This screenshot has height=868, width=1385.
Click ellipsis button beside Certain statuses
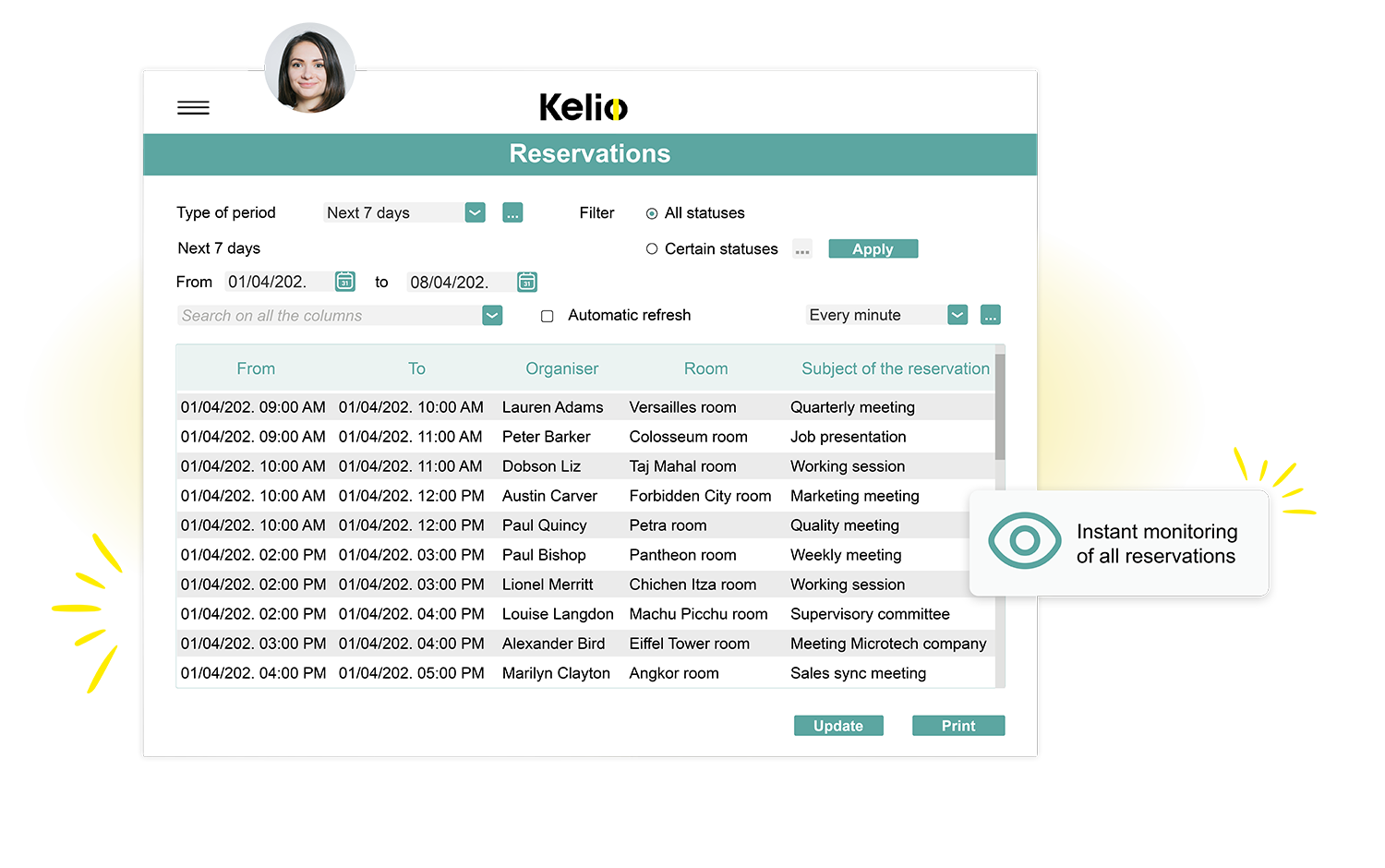point(802,249)
